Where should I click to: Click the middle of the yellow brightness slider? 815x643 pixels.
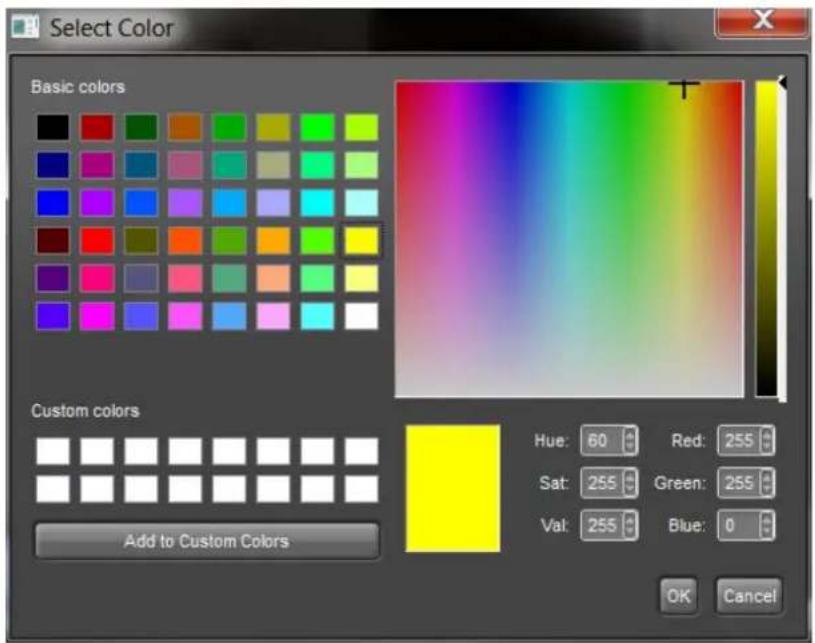767,239
